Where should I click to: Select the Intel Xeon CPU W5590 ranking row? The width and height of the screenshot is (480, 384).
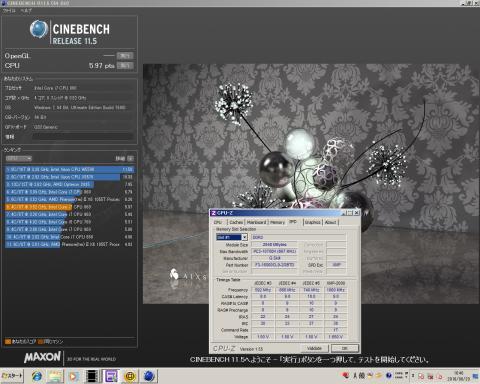(69, 169)
